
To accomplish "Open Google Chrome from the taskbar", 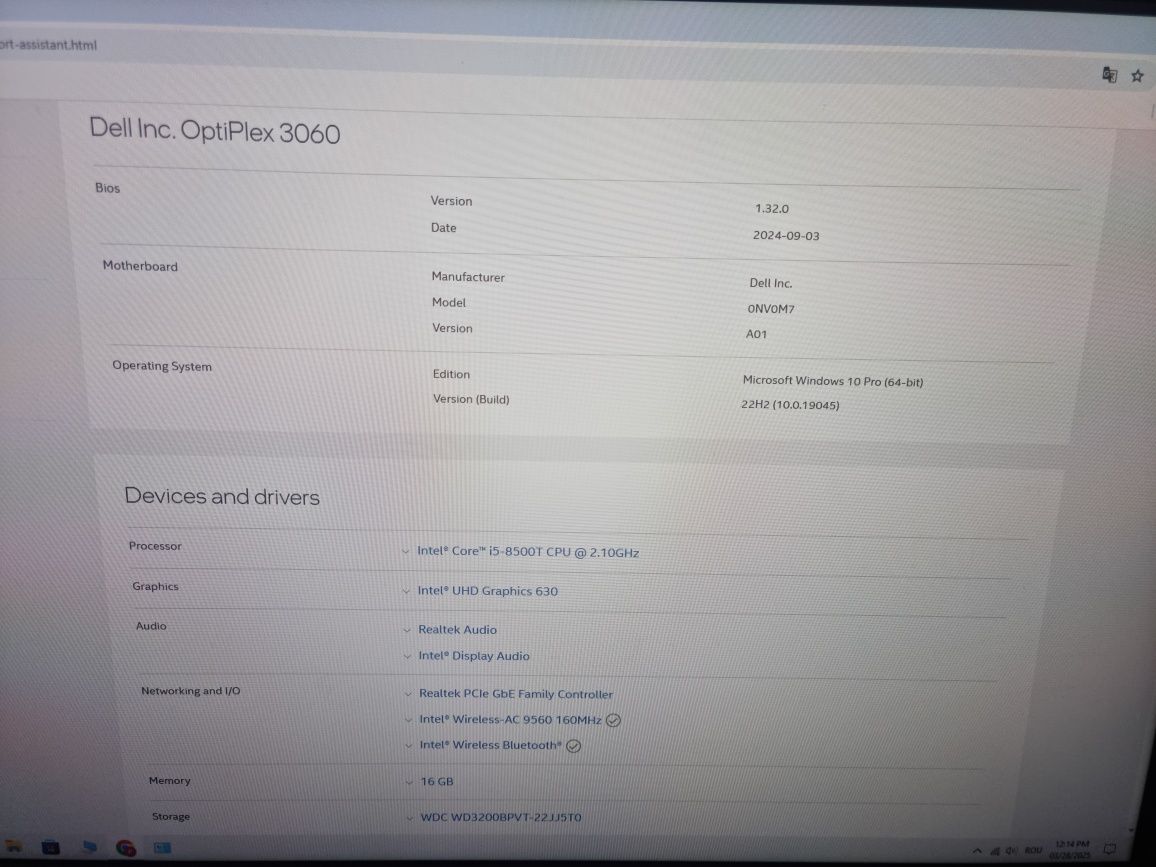I will (126, 848).
